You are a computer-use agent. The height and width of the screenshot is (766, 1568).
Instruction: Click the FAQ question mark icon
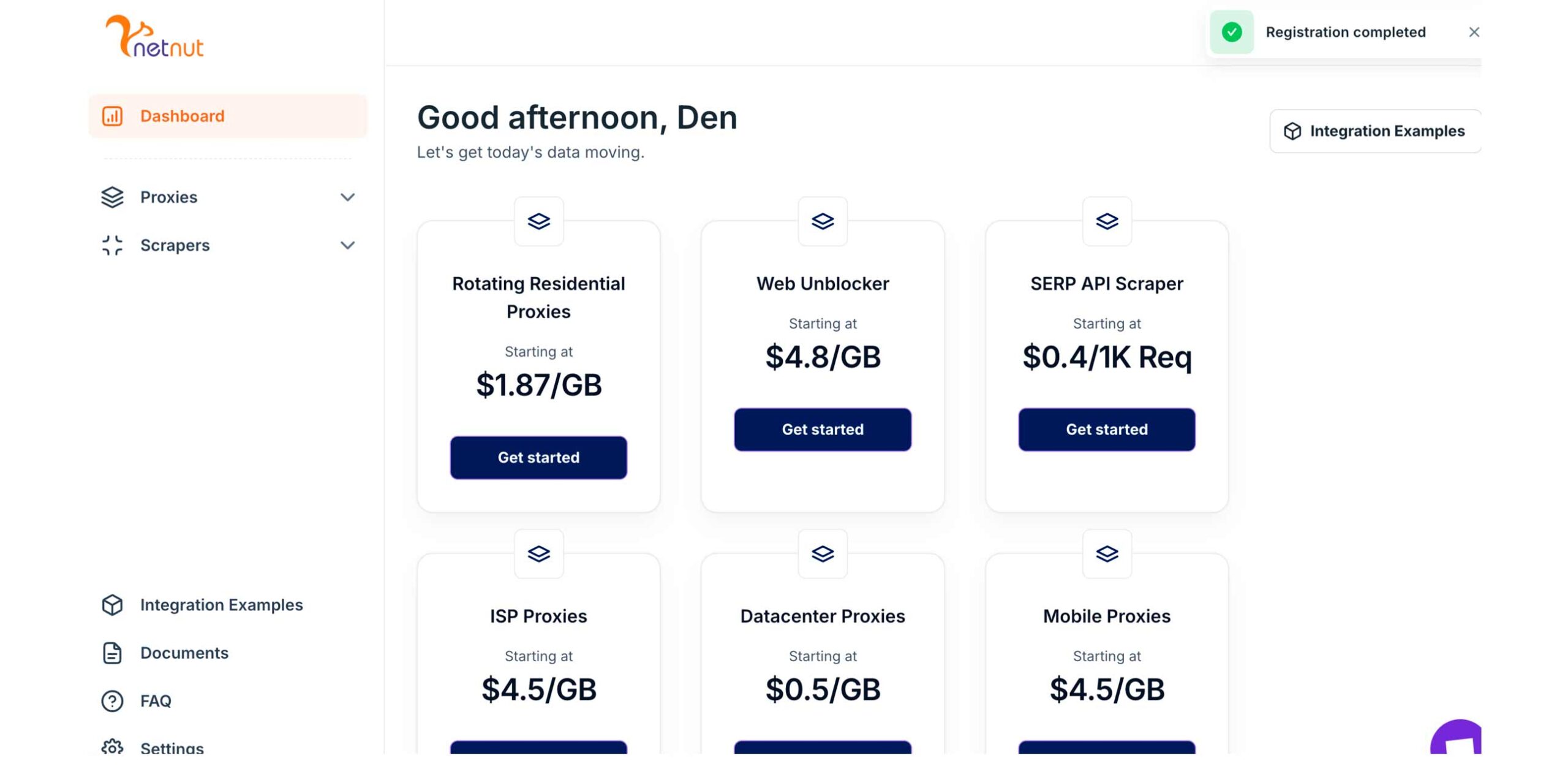pyautogui.click(x=112, y=700)
